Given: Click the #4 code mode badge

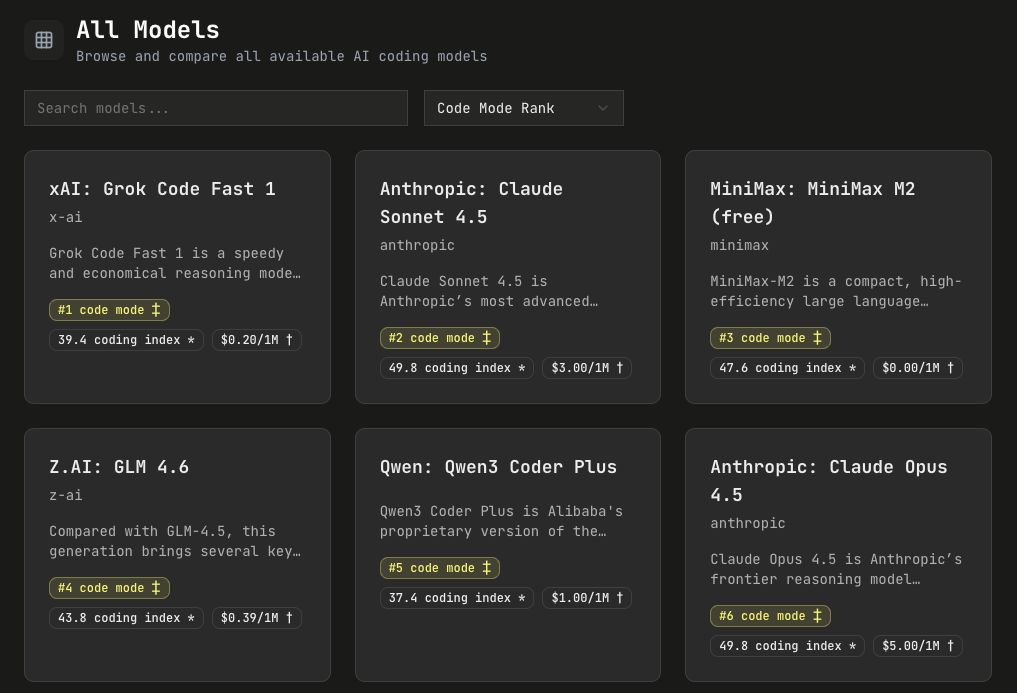Looking at the screenshot, I should [x=109, y=587].
